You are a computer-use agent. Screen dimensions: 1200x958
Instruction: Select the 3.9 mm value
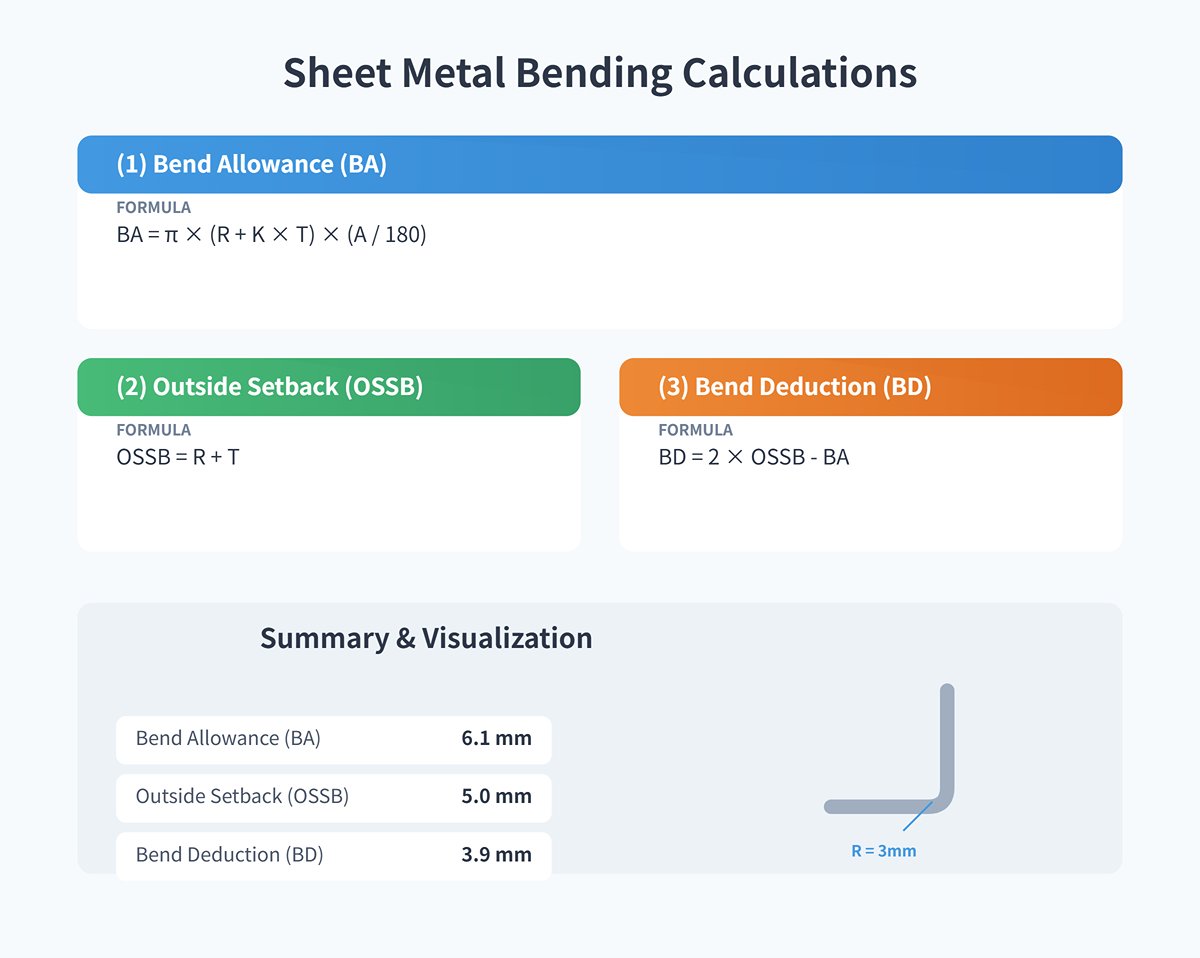click(x=495, y=855)
